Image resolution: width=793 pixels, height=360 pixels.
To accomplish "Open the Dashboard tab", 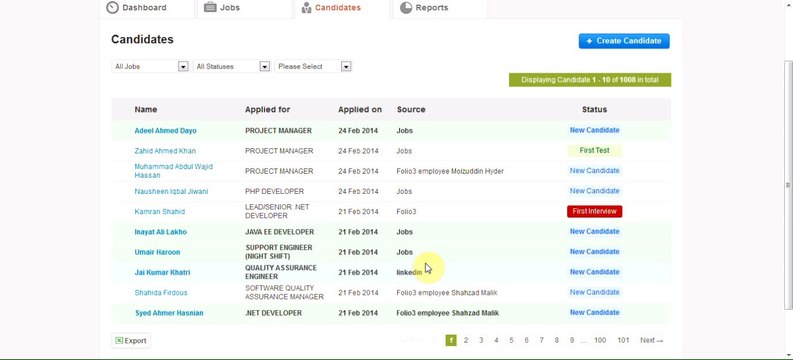I will [x=147, y=8].
